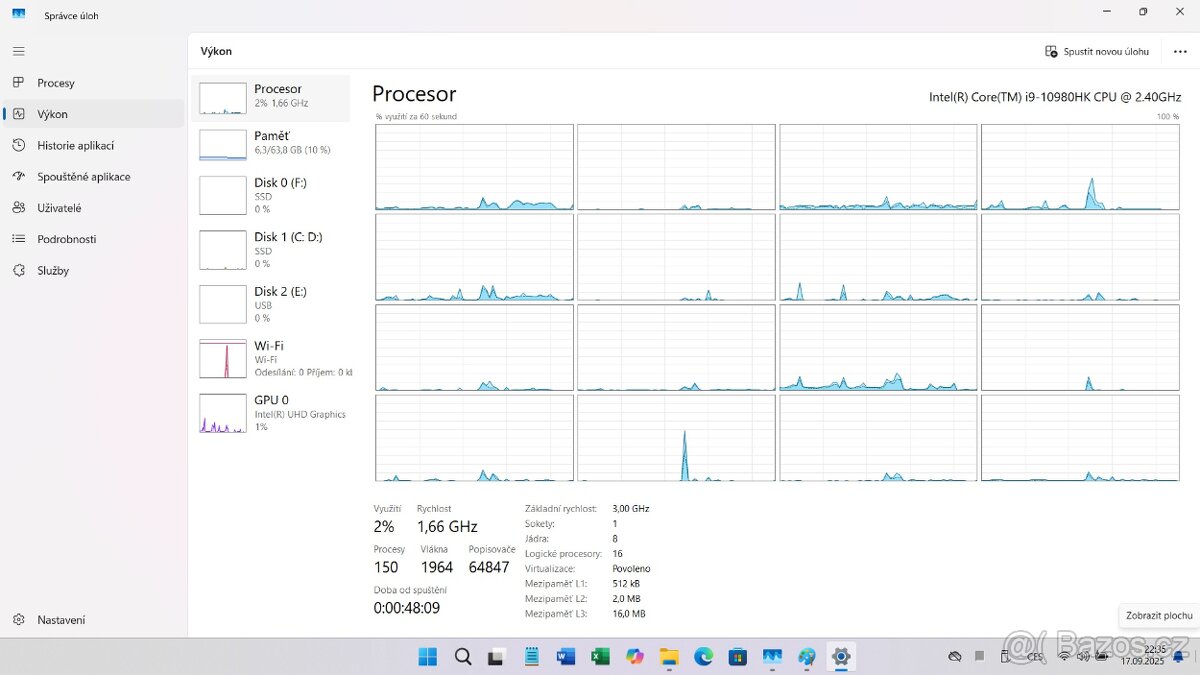Click the Windows Search icon

[x=462, y=656]
